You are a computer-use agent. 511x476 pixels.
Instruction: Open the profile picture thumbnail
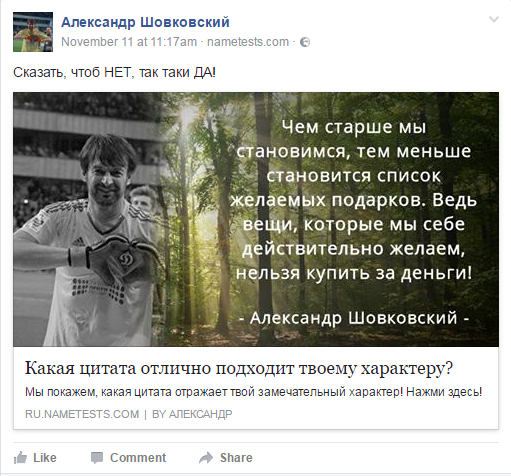33,32
